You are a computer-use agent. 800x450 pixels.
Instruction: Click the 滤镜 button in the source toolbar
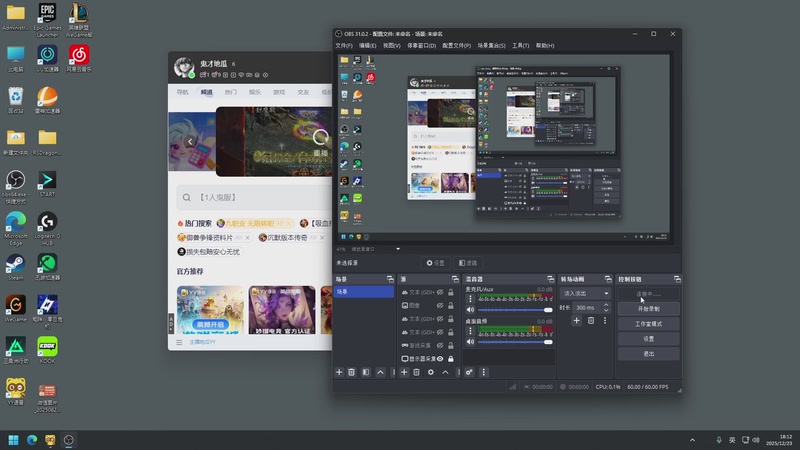(468, 263)
